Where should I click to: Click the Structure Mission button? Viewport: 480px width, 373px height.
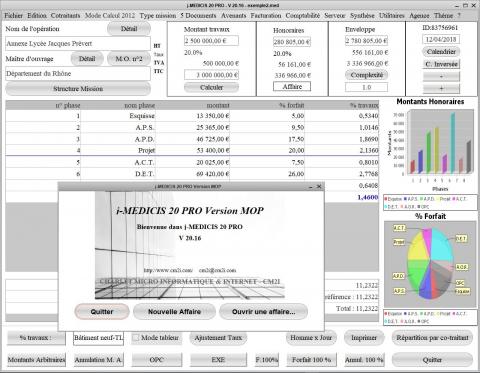(x=78, y=89)
